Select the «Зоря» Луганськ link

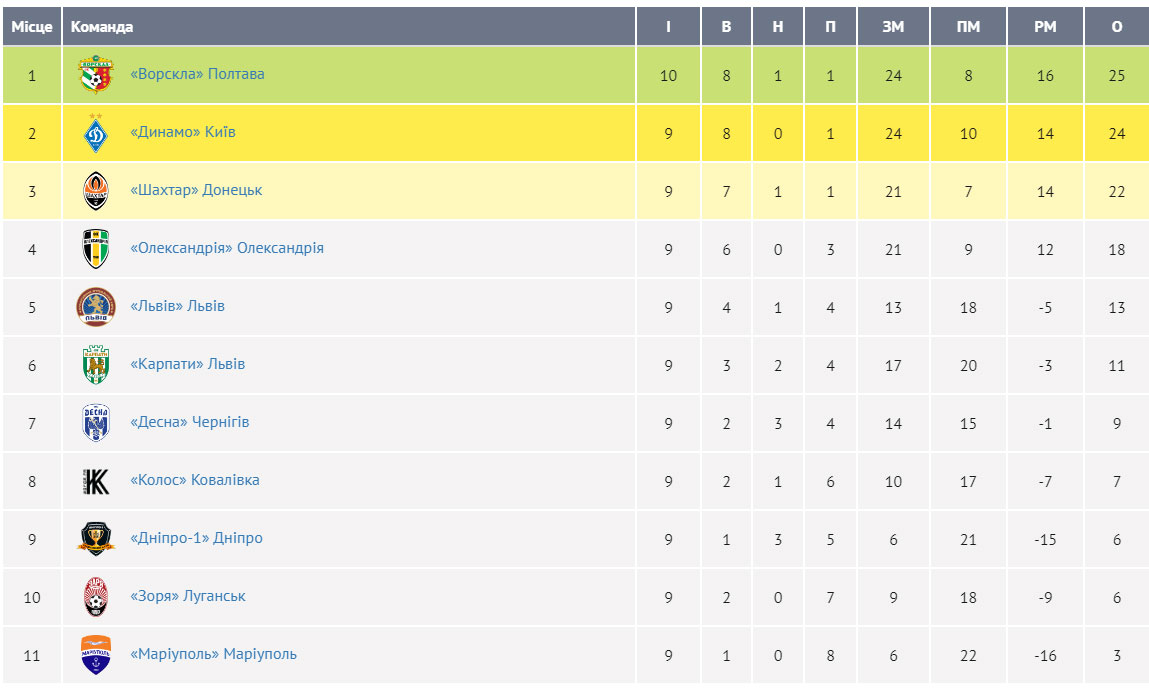coord(188,596)
